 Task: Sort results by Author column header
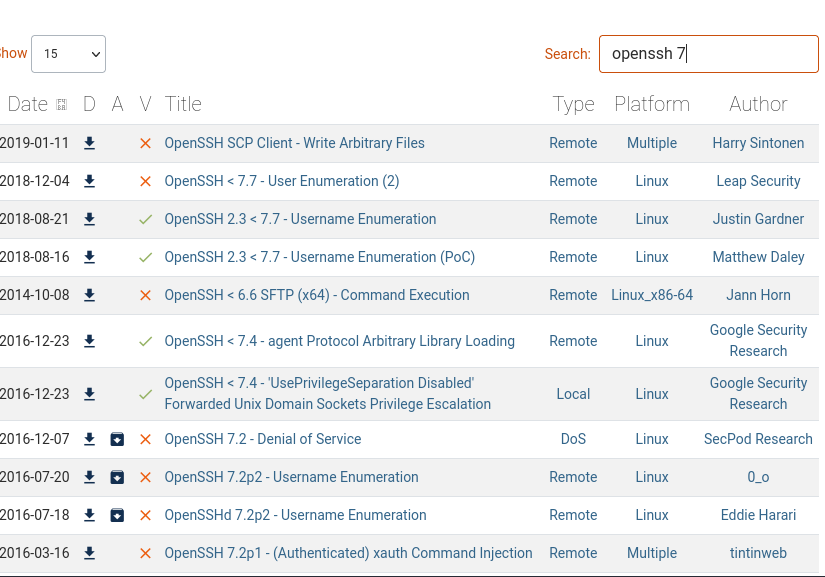click(758, 104)
